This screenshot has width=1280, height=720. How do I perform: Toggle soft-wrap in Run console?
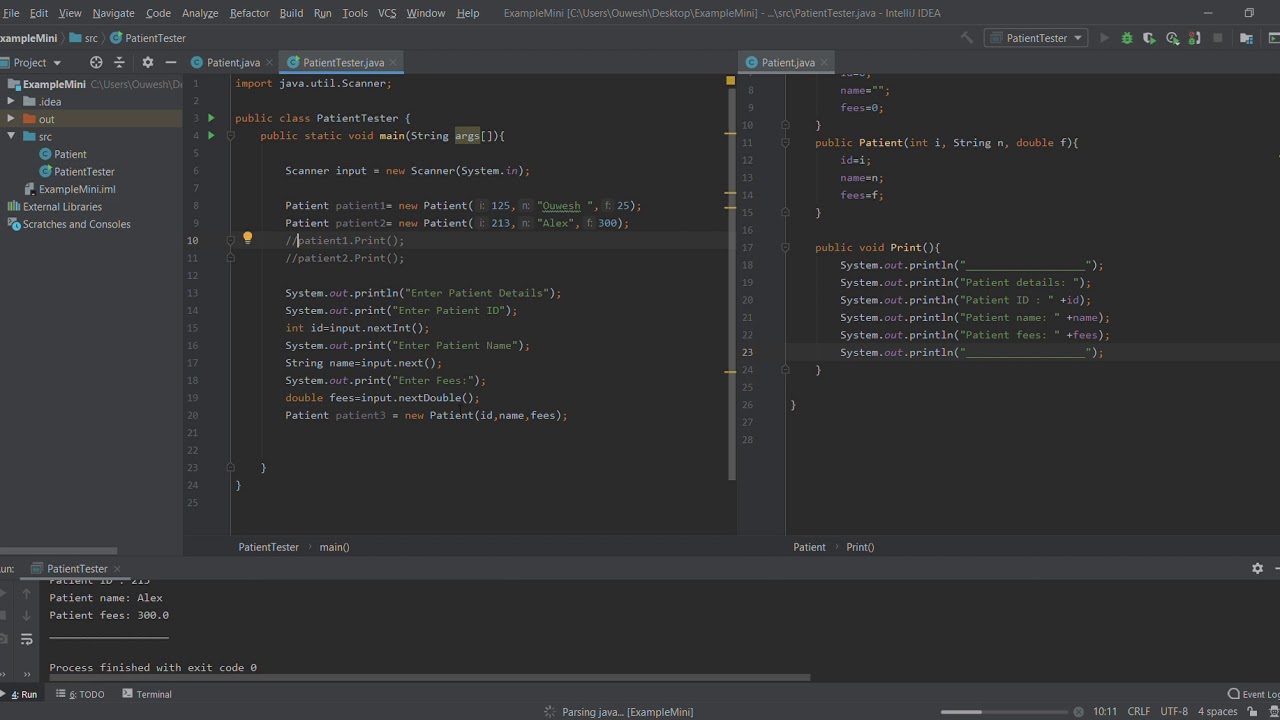[27, 639]
